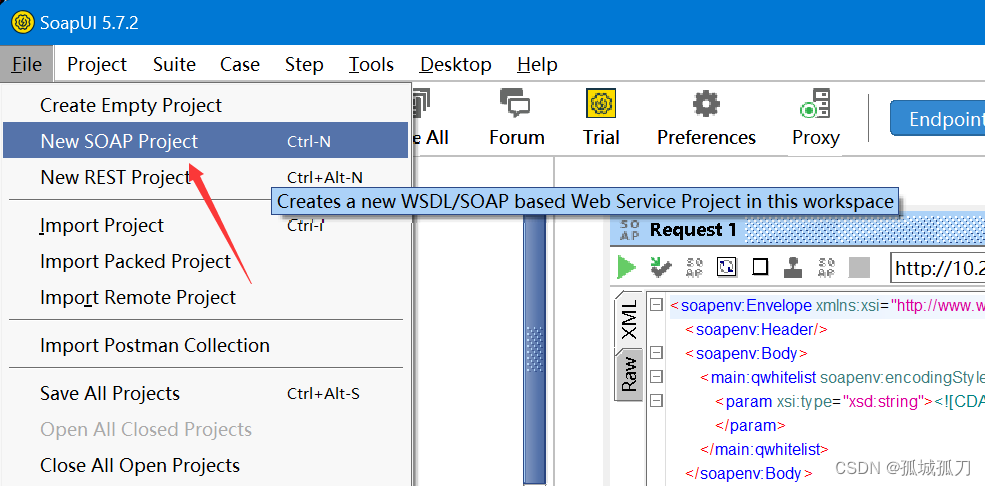This screenshot has height=486, width=985.
Task: Click the opening main:qwhitelist tag
Action: click(842, 377)
